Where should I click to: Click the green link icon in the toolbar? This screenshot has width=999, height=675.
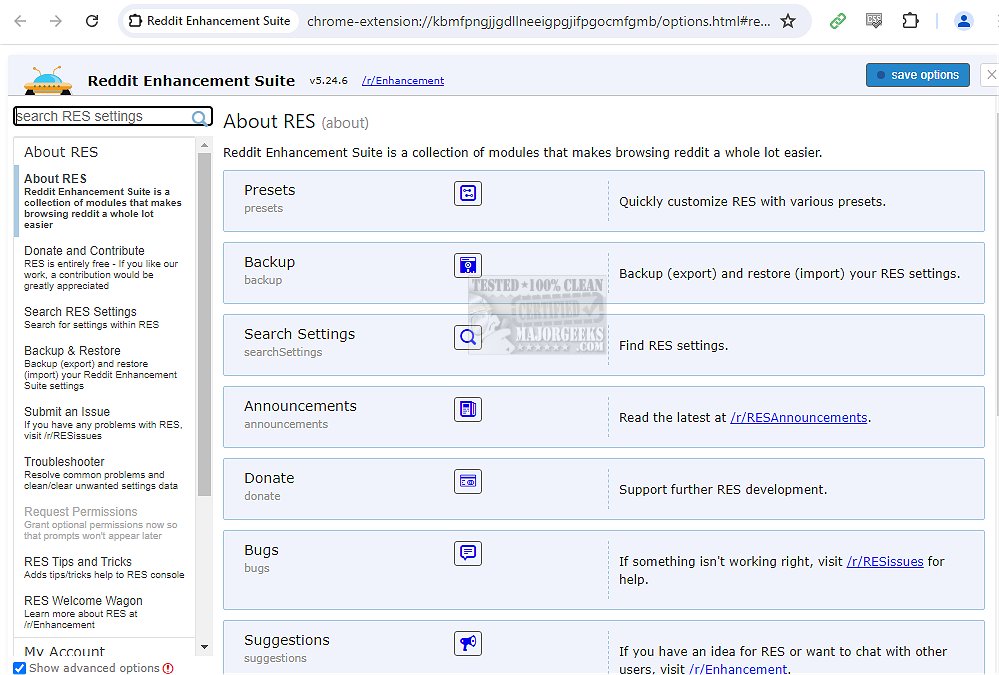[837, 20]
